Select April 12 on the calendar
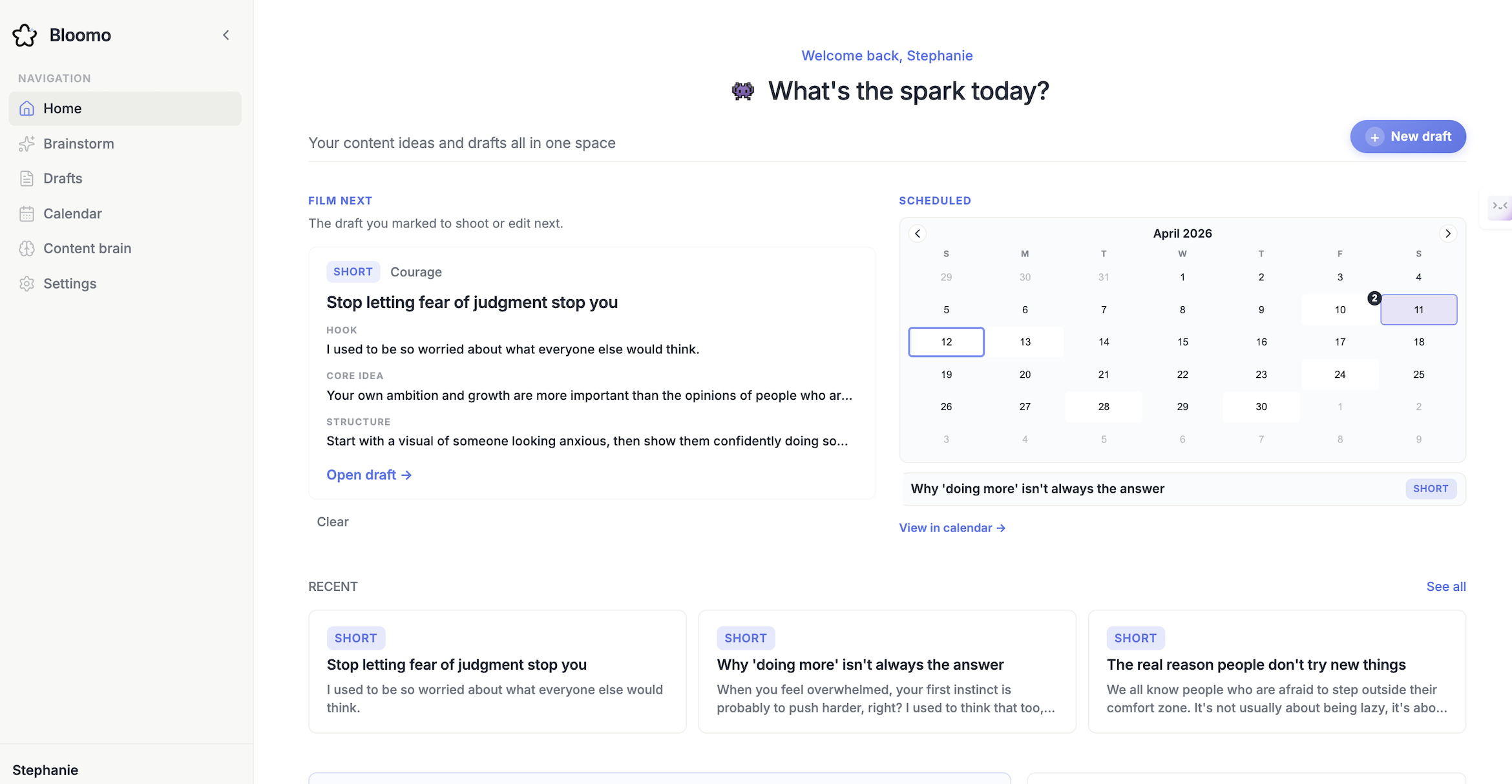Screen dimensions: 1512x784 point(946,342)
